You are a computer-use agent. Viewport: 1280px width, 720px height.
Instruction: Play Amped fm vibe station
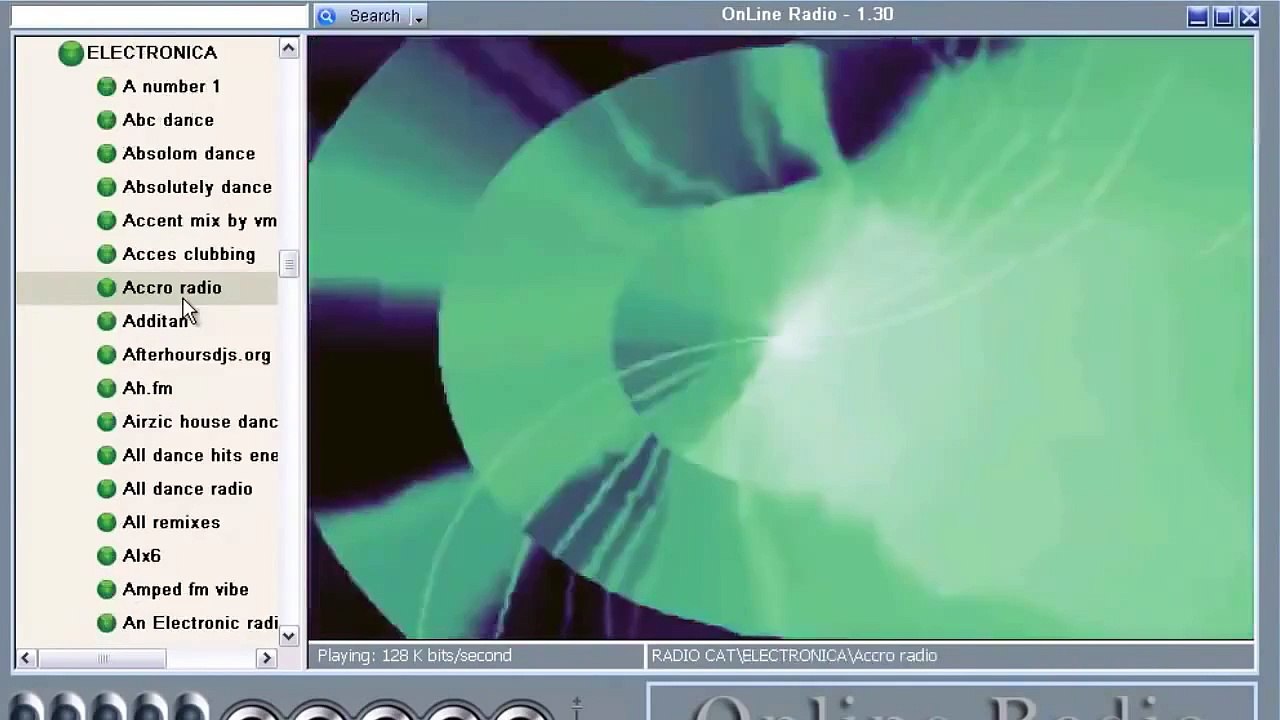tap(185, 589)
